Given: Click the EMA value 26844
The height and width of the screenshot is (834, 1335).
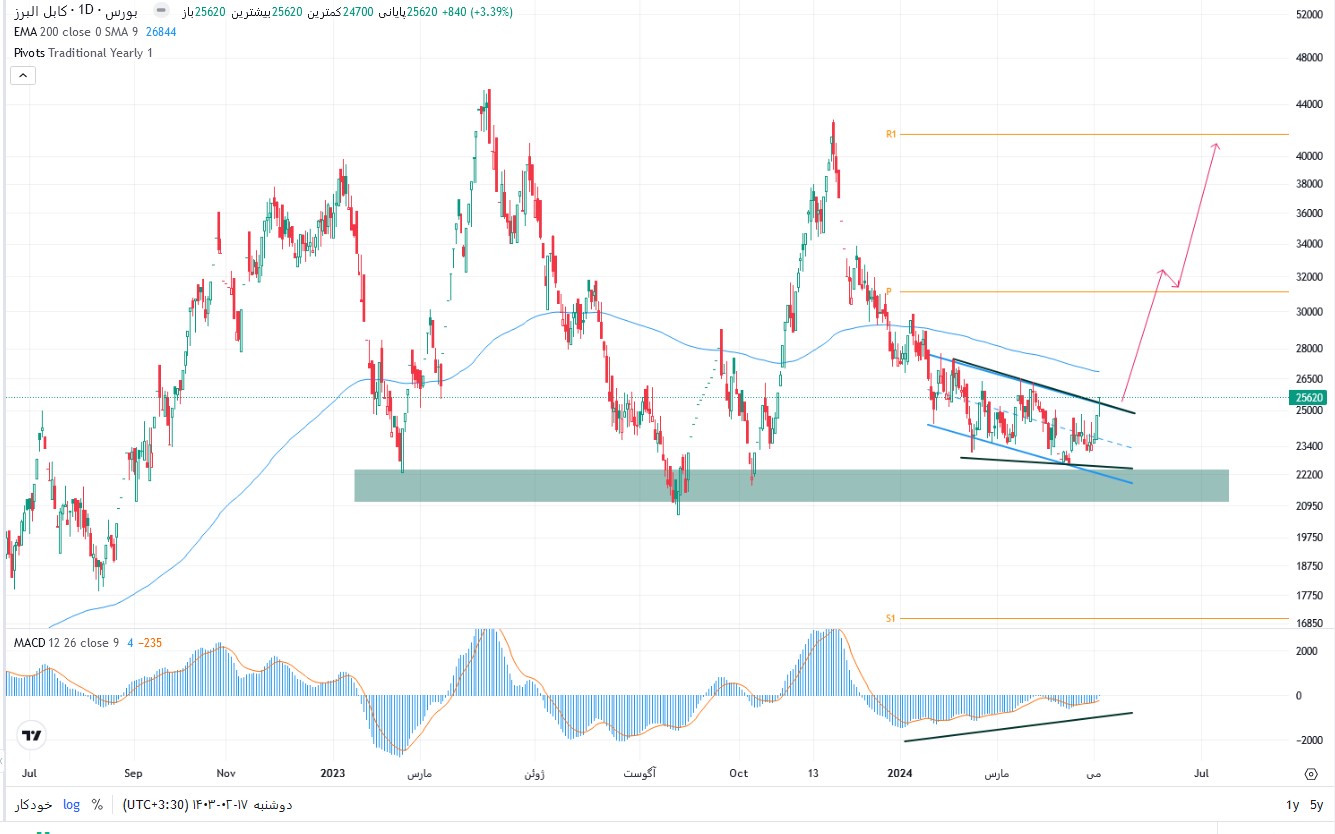Looking at the screenshot, I should [161, 32].
